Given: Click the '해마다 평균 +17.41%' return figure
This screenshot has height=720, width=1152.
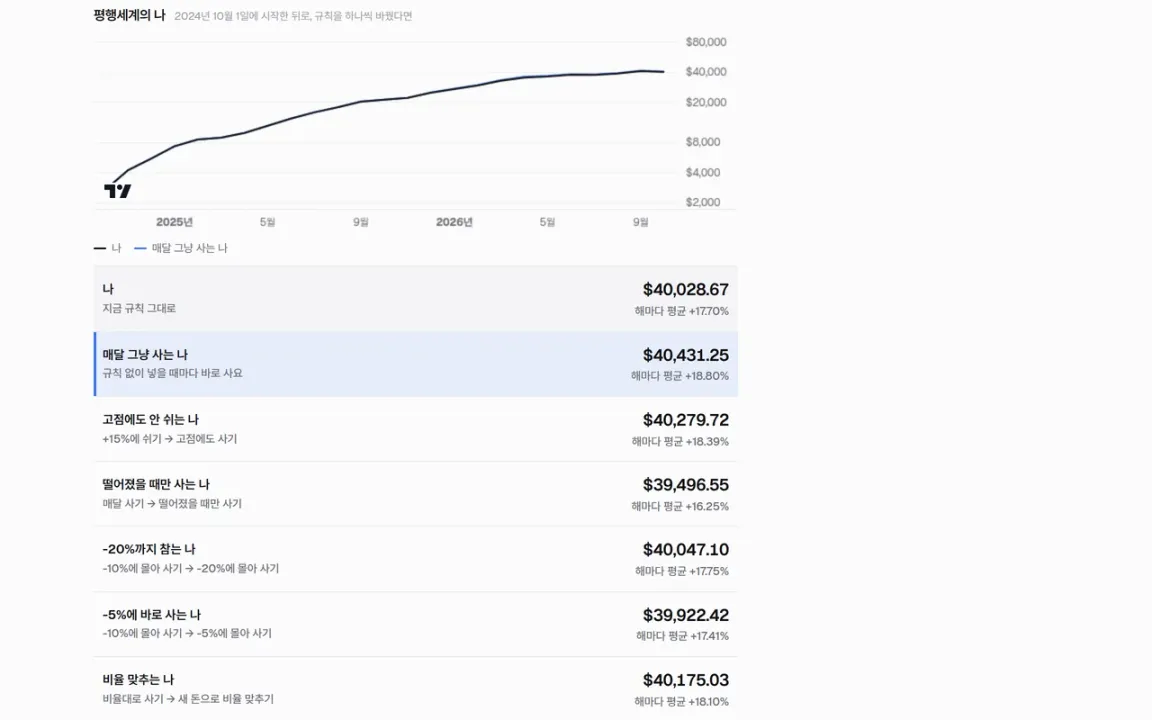Looking at the screenshot, I should [x=683, y=636].
